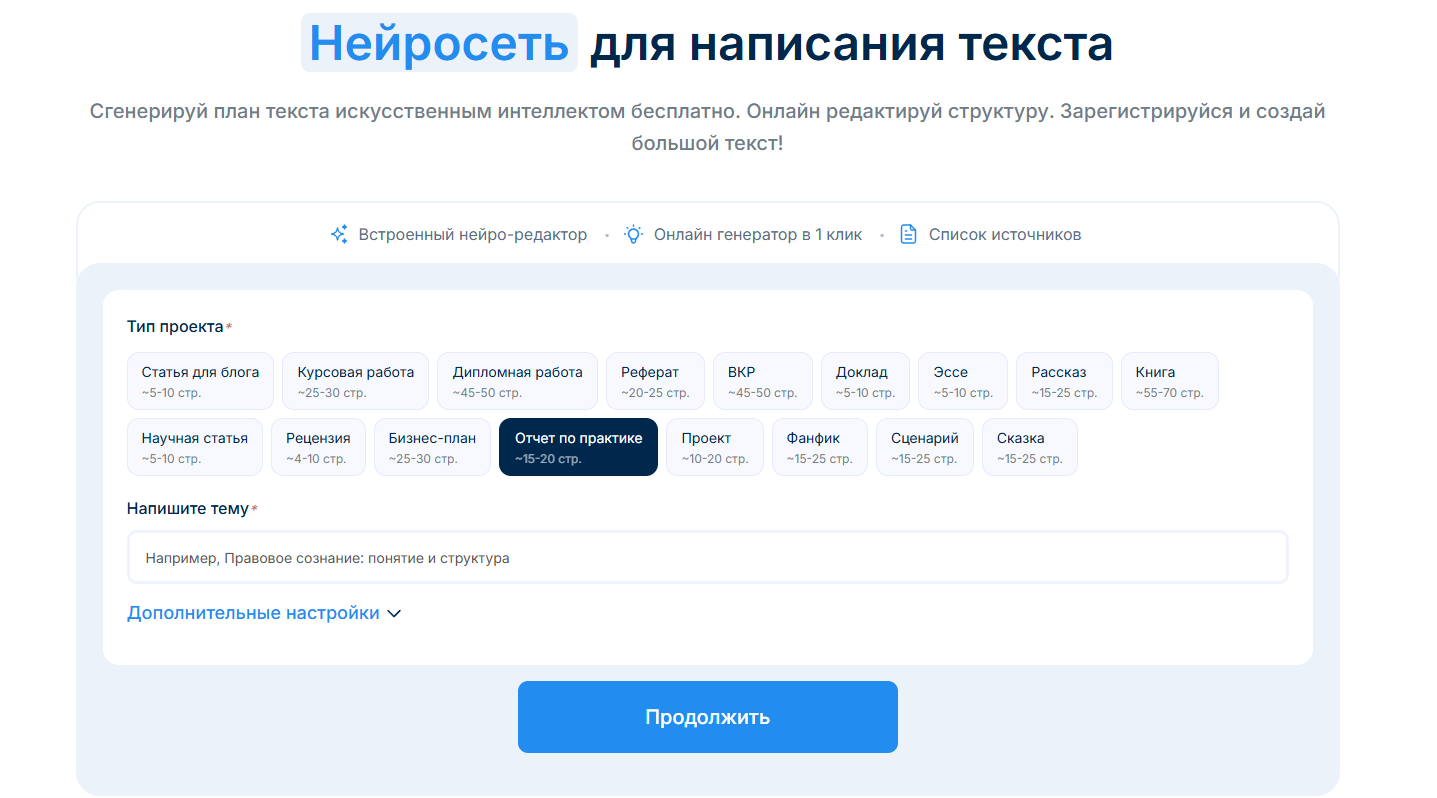Pick Доклад from the project types
Screen dimensions: 1437x798
pos(865,380)
